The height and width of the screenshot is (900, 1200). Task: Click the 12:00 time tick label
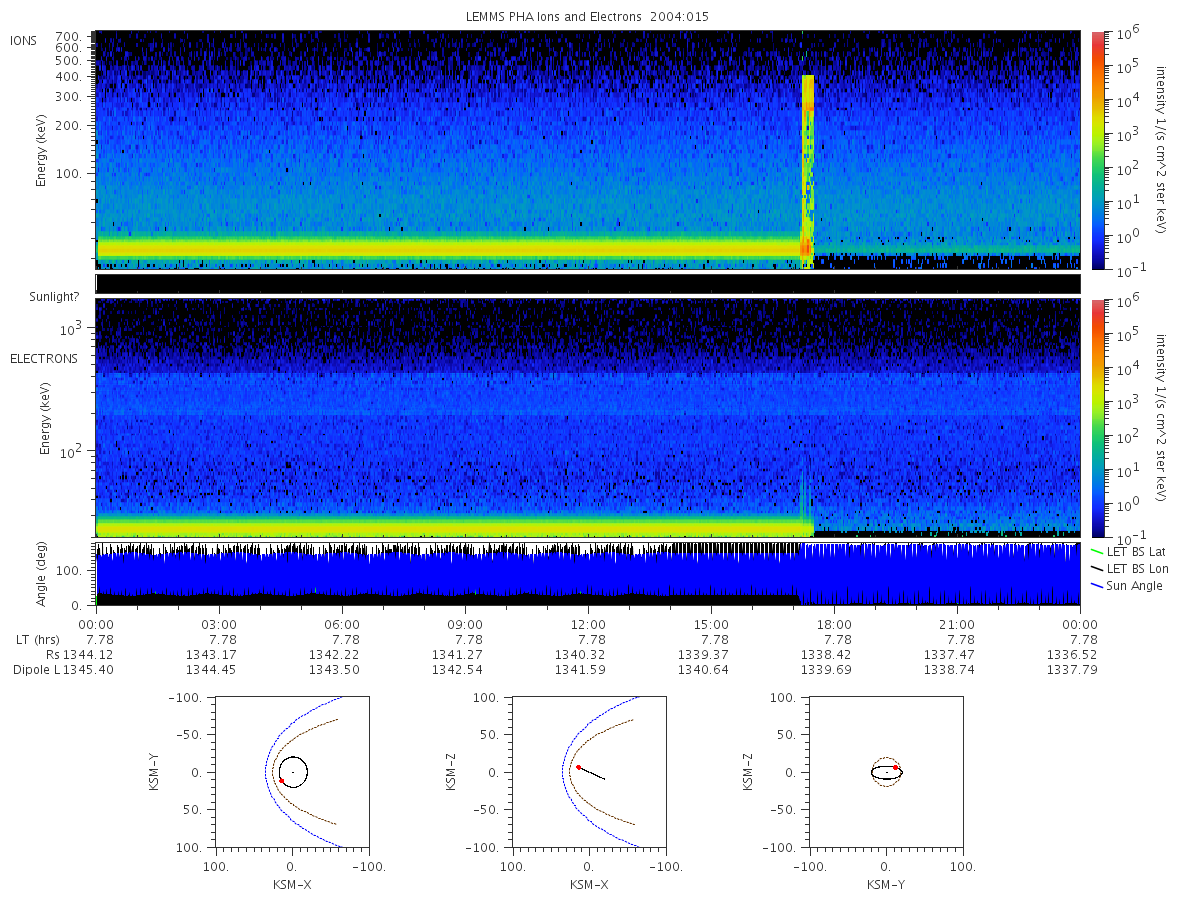(588, 624)
